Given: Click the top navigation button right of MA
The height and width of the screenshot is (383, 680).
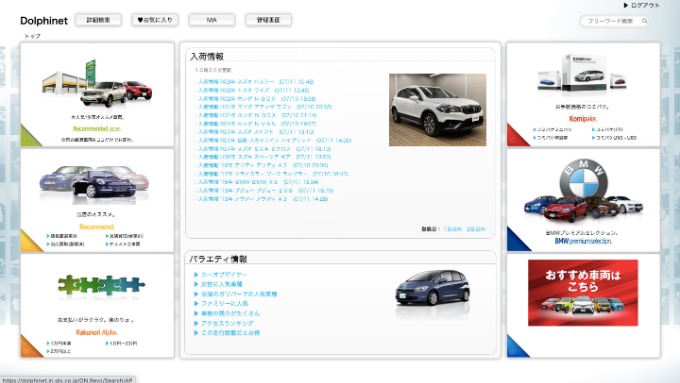Looking at the screenshot, I should [268, 20].
